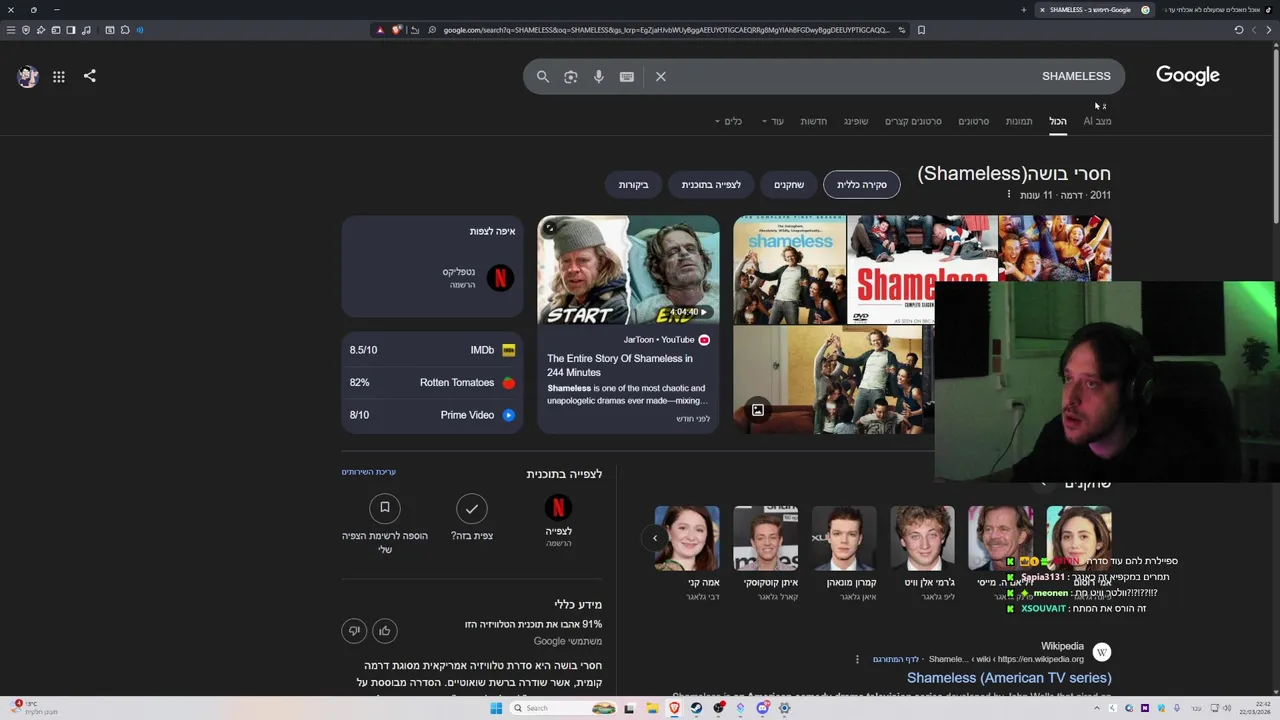Expand the כלים tools dropdown
The width and height of the screenshot is (1280, 720).
728,121
